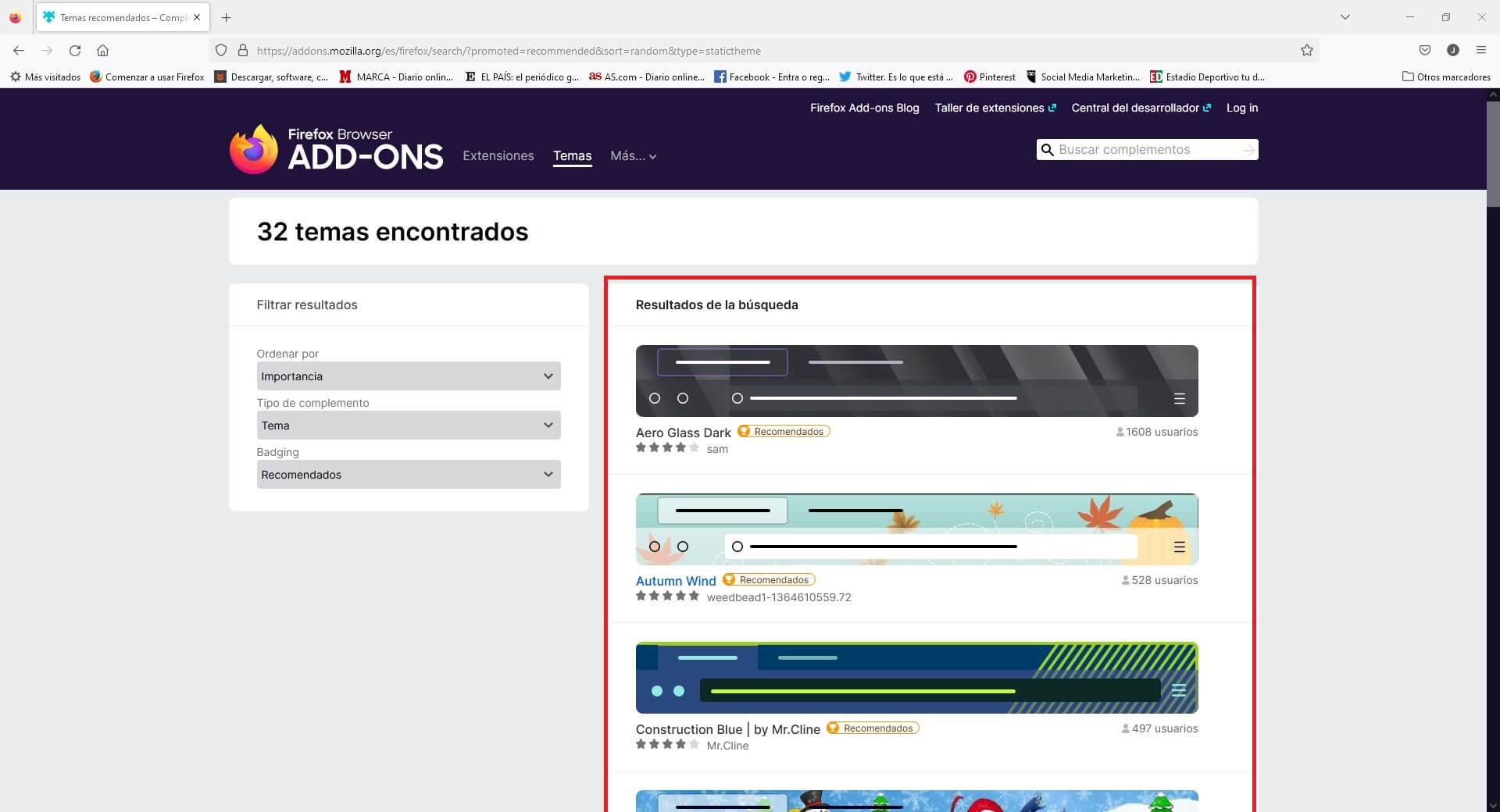Screen dimensions: 1500x812
Task: Open the Facebook bookmark
Action: coord(772,77)
